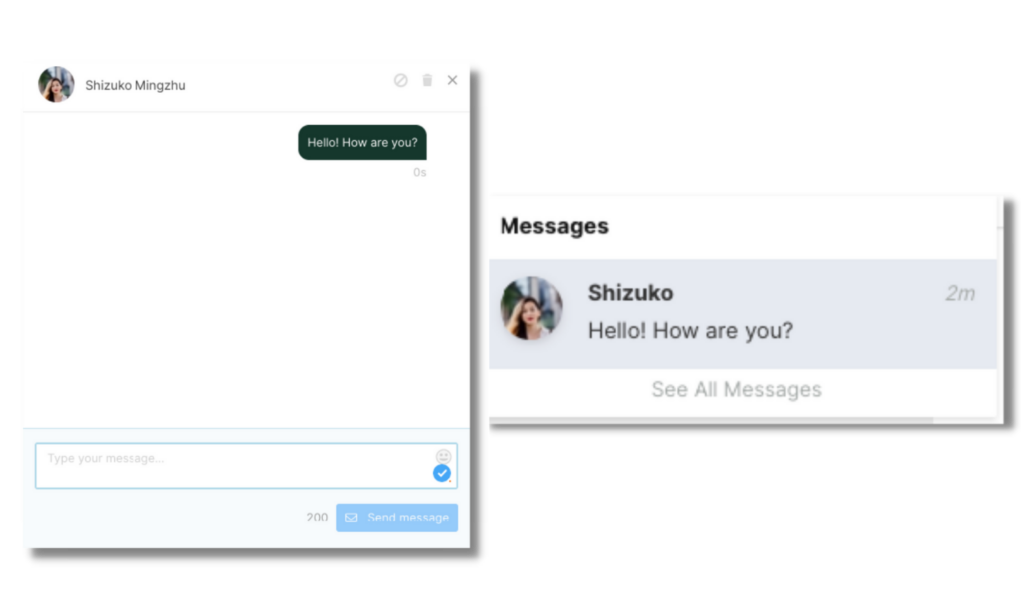1024x614 pixels.
Task: Click Shizuko's profile photo in Messages list
Action: [x=532, y=308]
